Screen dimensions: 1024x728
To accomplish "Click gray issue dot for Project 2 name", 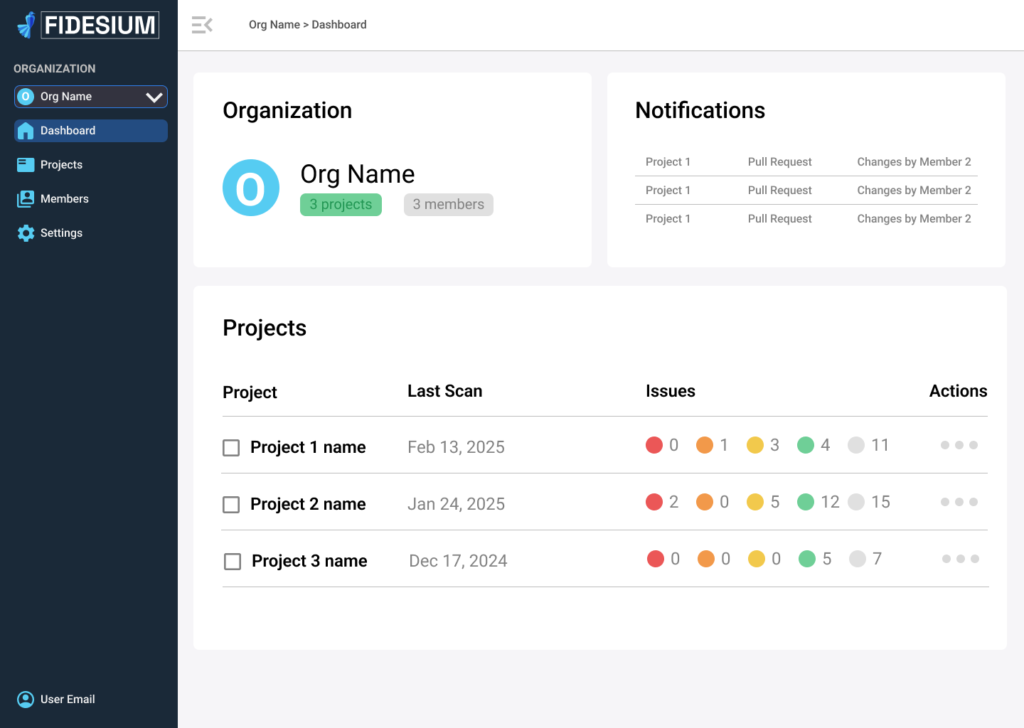I will (x=856, y=502).
